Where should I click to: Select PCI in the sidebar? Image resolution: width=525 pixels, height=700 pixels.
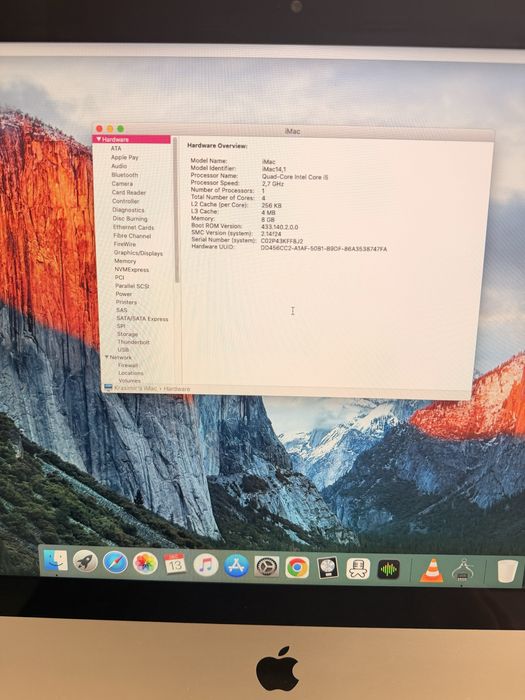119,278
